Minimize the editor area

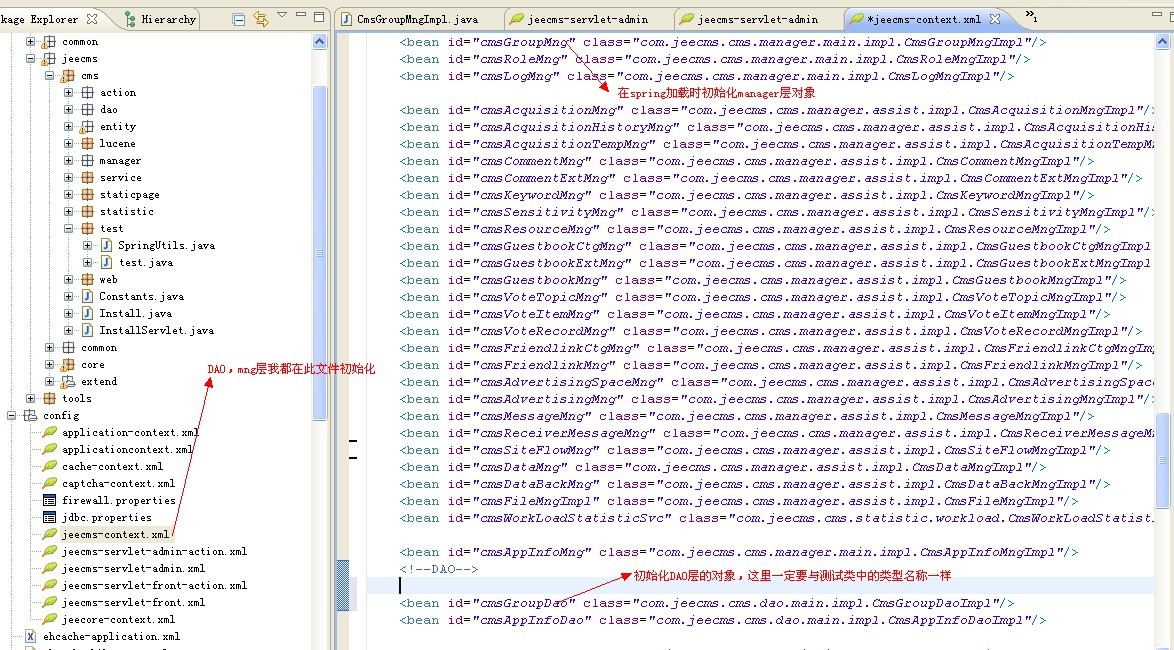click(x=1156, y=14)
